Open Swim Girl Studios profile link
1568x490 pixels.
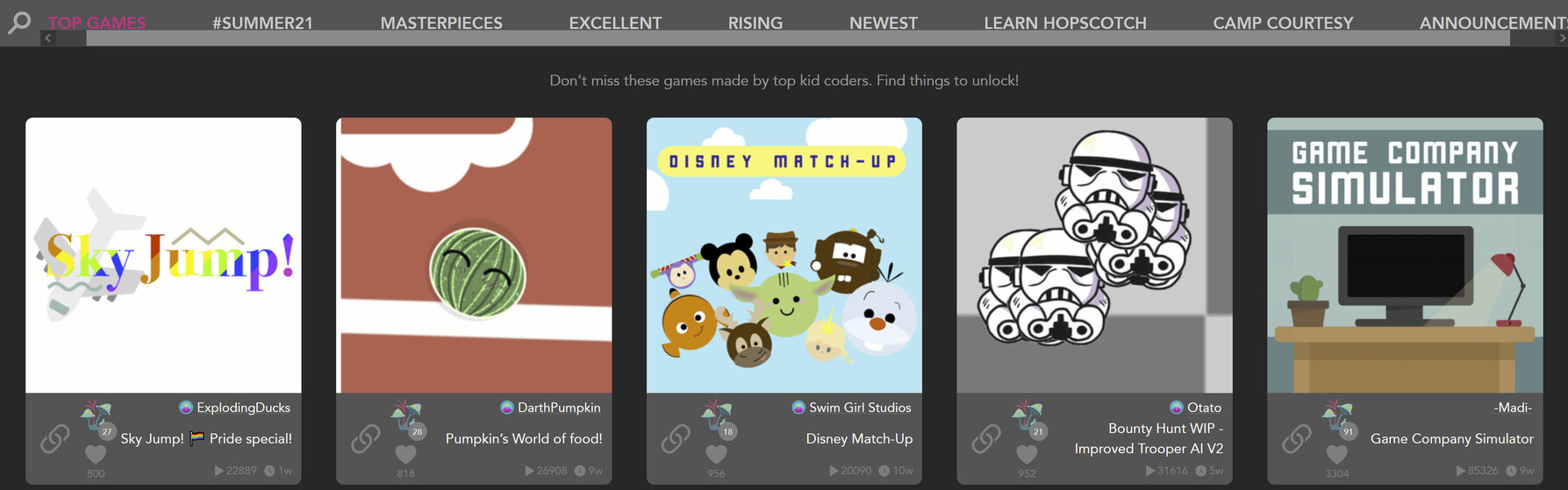click(860, 408)
